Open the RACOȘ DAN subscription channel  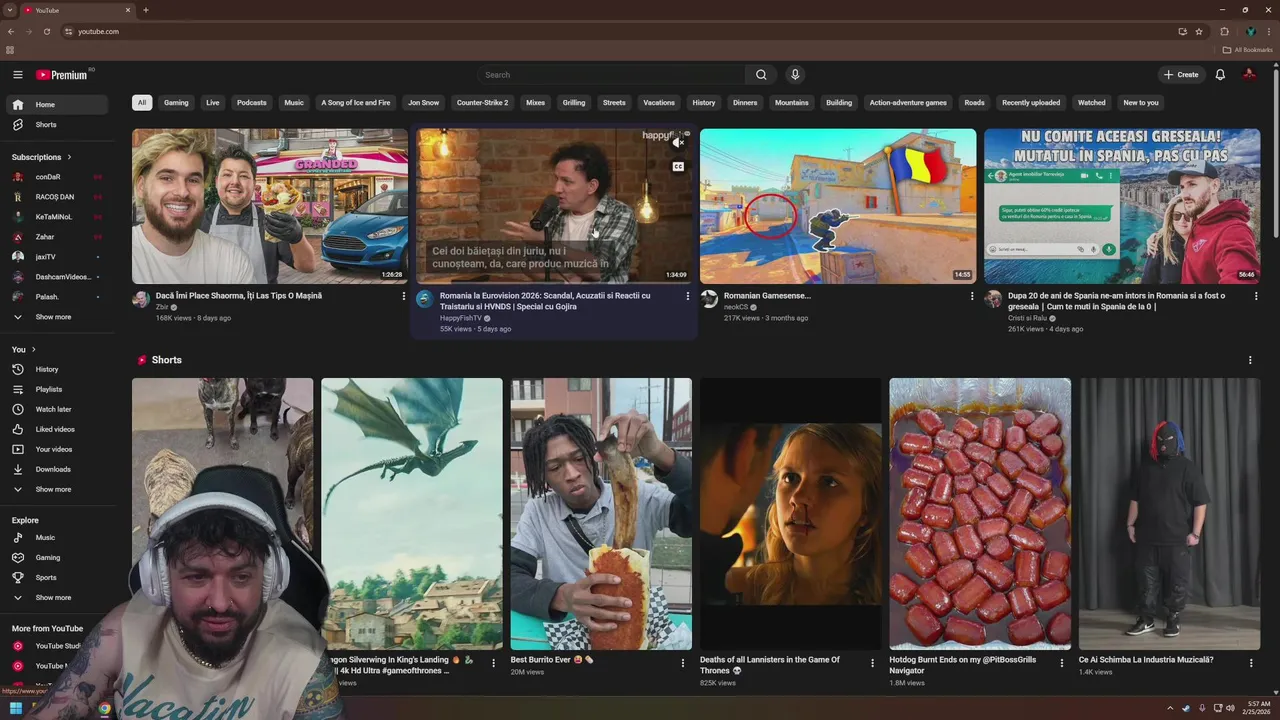(x=57, y=197)
